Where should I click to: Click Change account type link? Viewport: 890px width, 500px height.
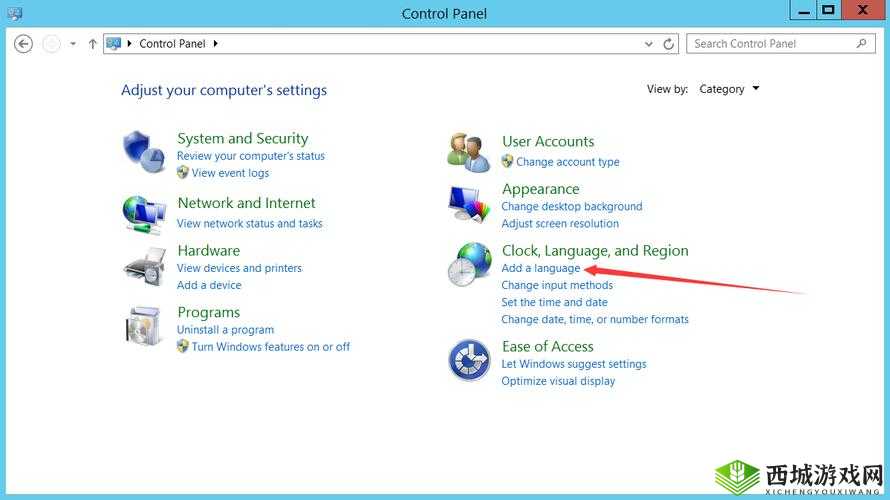(x=567, y=162)
